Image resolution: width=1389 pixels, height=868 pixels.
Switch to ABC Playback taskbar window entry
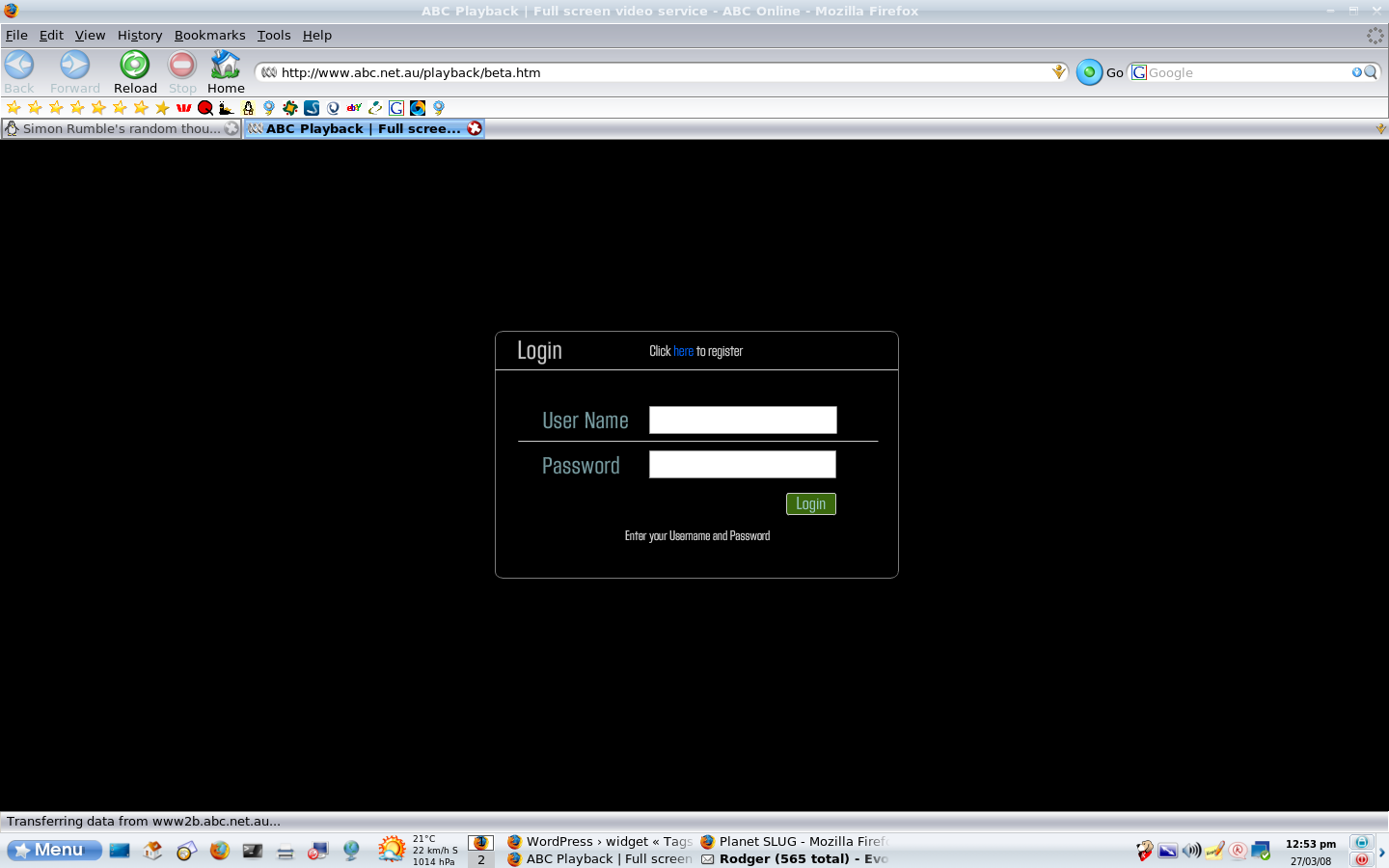click(x=599, y=859)
